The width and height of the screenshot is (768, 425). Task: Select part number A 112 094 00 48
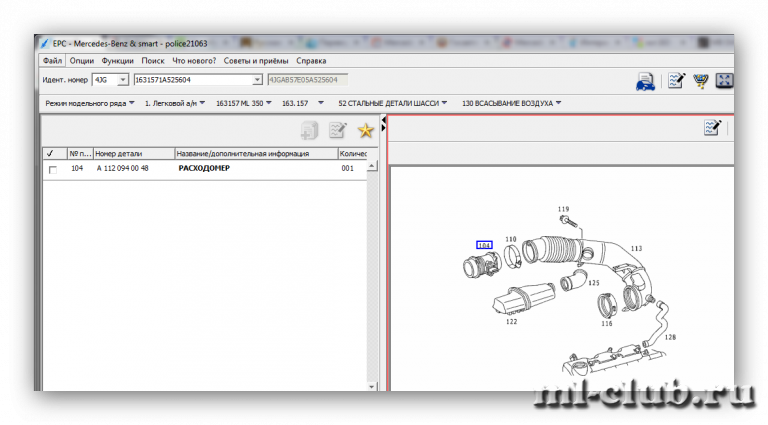coord(122,168)
